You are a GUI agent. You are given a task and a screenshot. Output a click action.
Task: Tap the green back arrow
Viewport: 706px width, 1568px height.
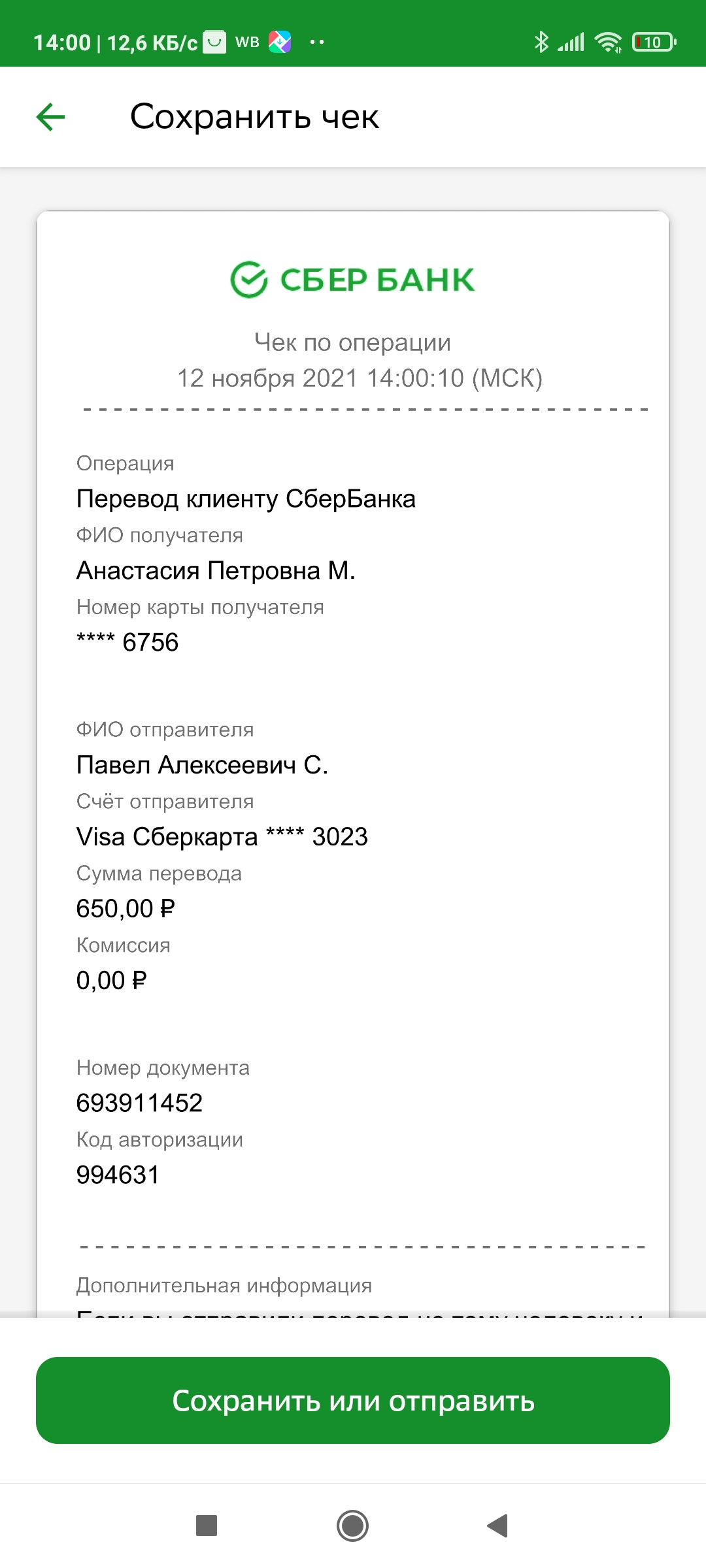[50, 118]
